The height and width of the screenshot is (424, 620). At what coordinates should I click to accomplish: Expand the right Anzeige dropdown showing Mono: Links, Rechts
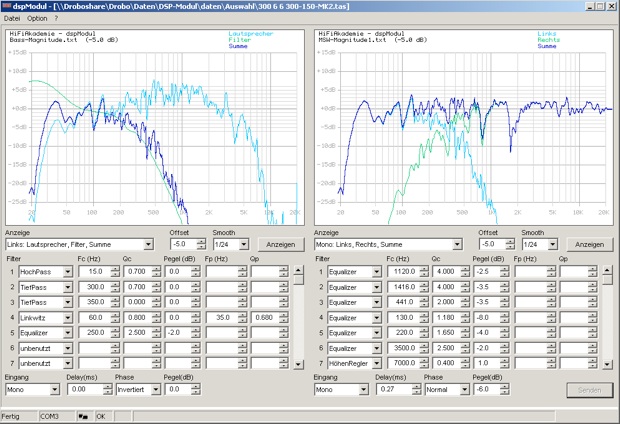click(457, 244)
